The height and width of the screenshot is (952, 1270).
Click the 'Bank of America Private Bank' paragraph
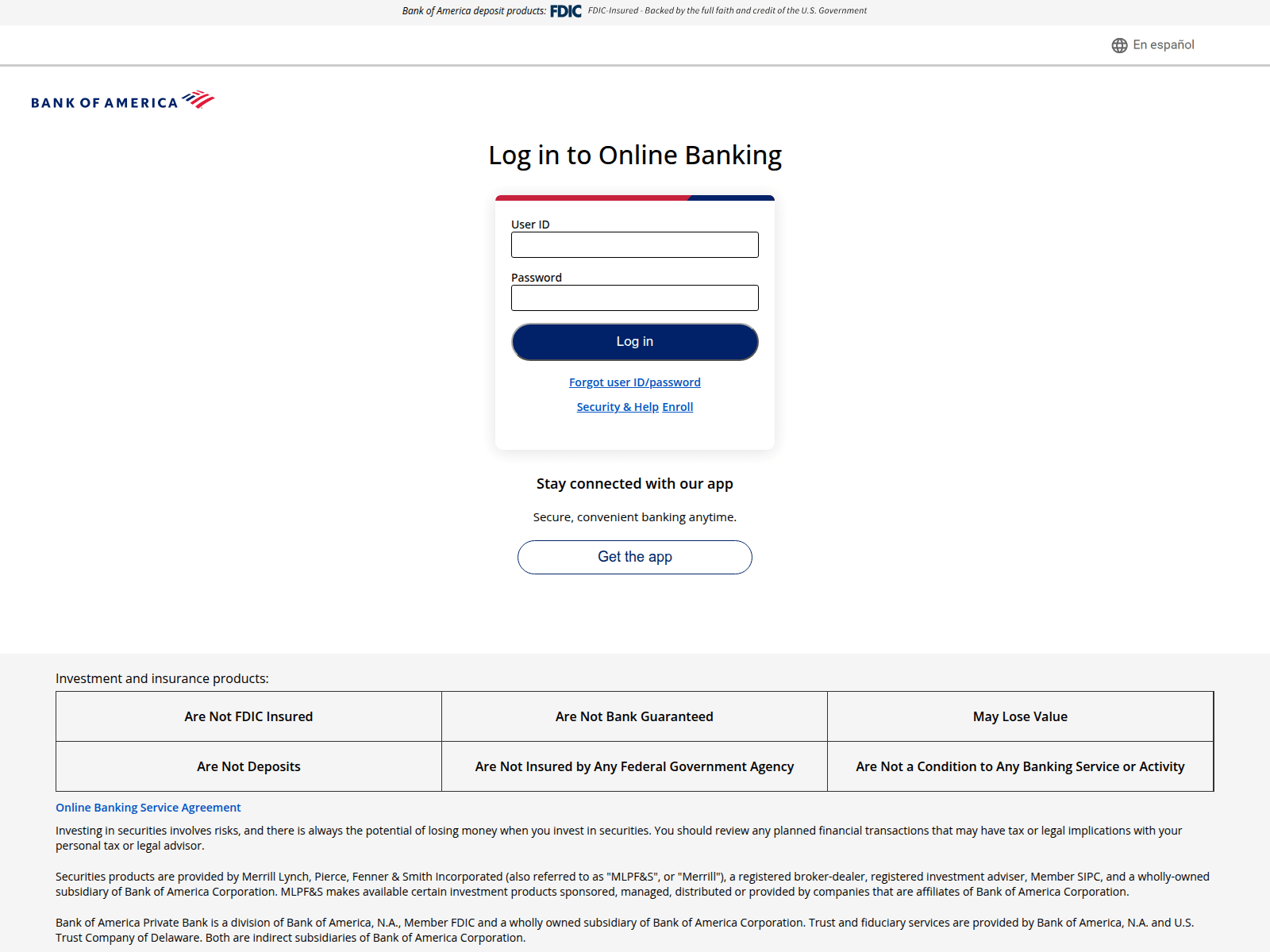coord(625,931)
